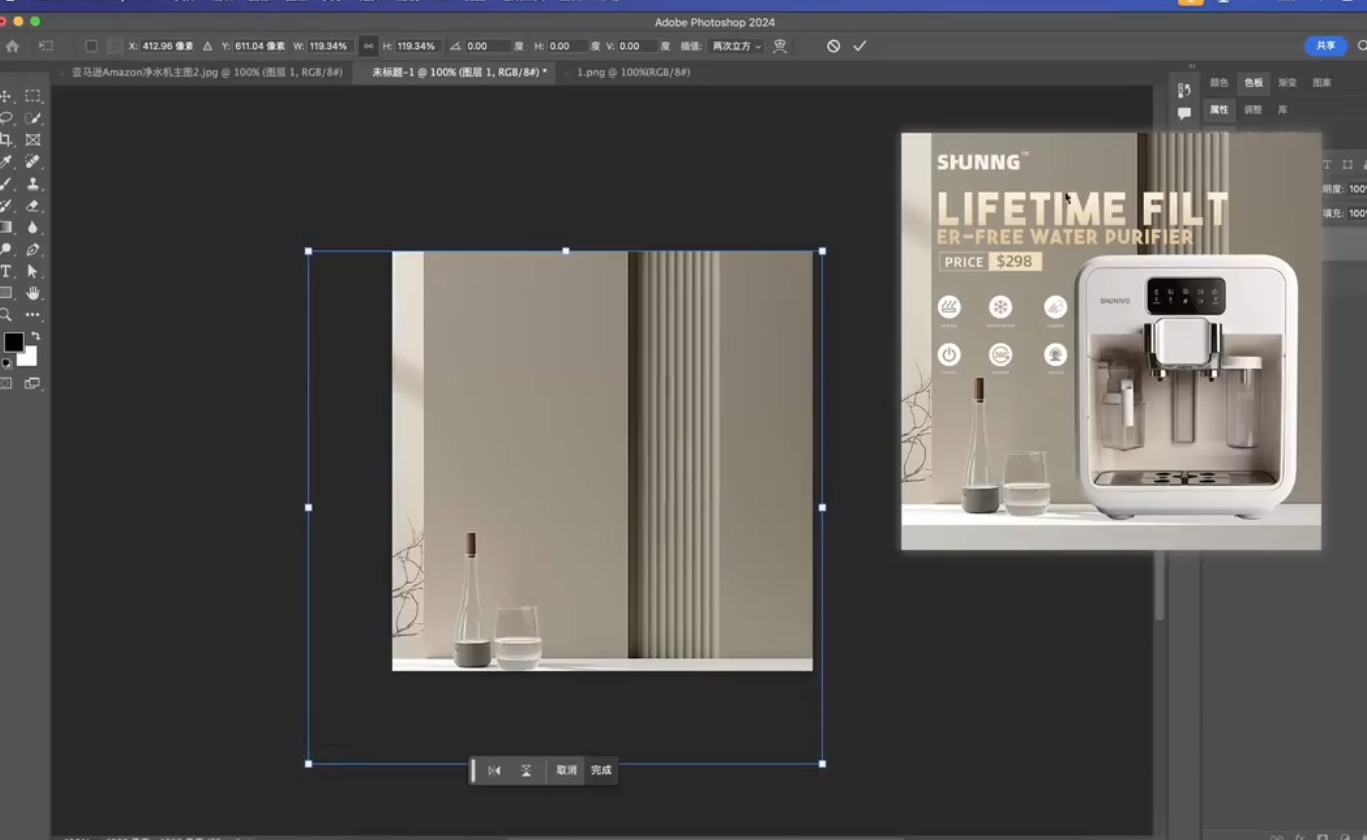The image size is (1367, 840).
Task: Commit transform with the checkmark
Action: point(859,46)
